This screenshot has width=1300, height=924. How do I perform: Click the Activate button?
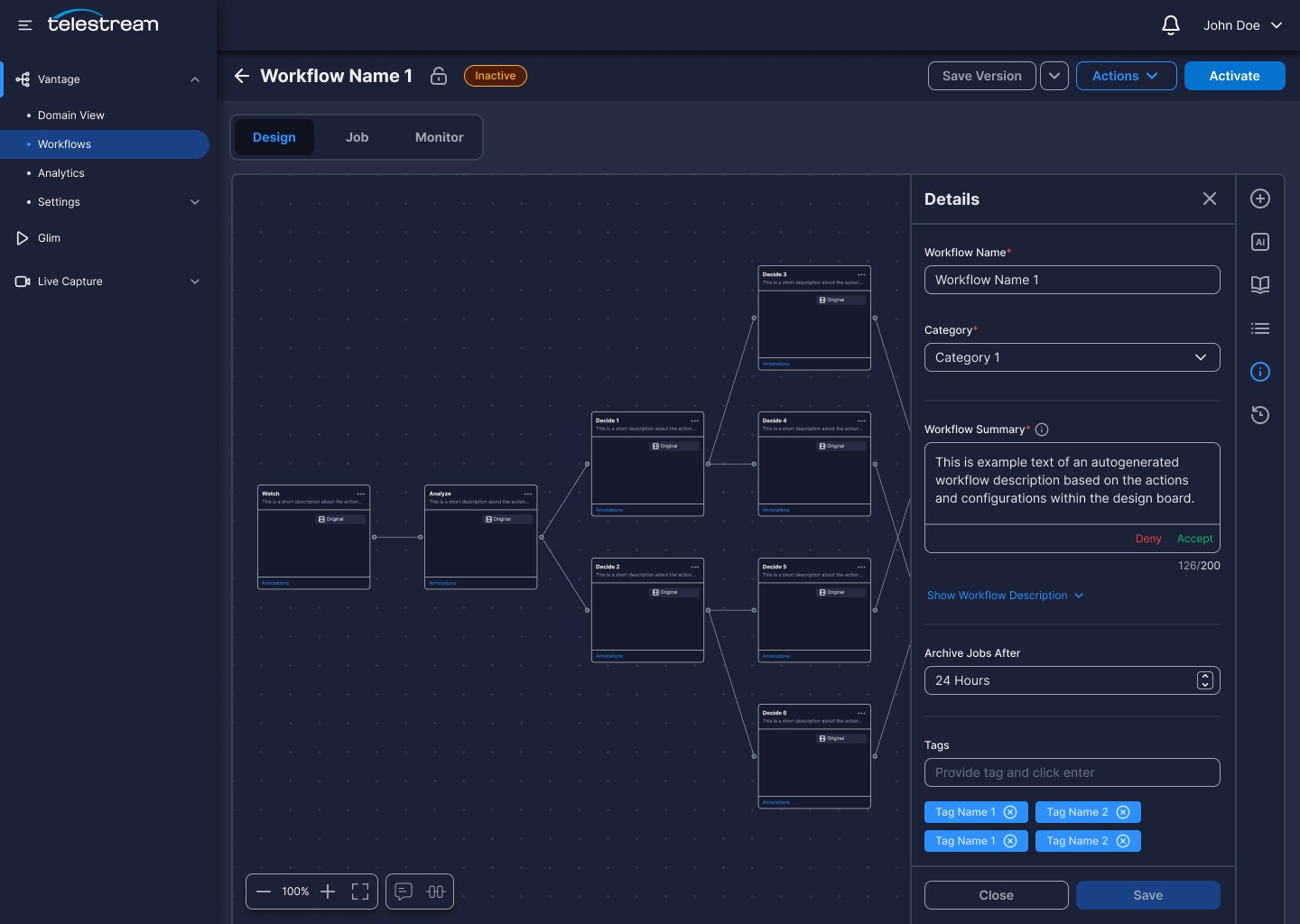(1234, 76)
